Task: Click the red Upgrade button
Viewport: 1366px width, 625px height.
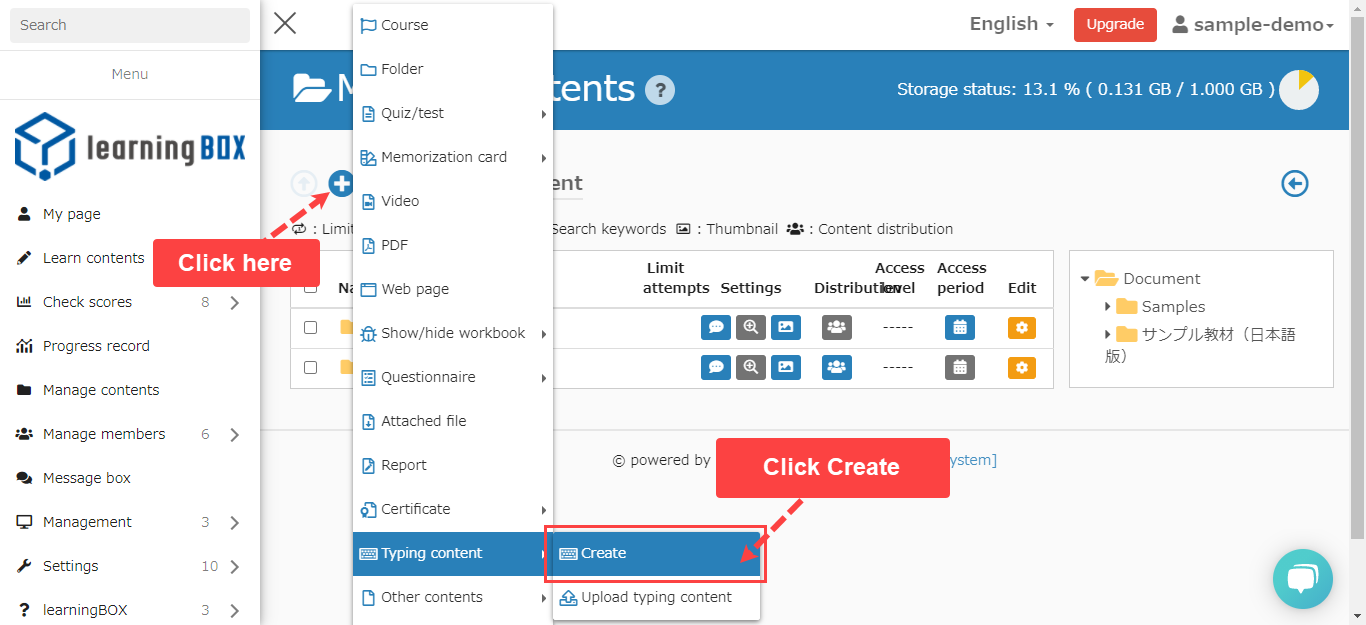Action: (x=1114, y=25)
